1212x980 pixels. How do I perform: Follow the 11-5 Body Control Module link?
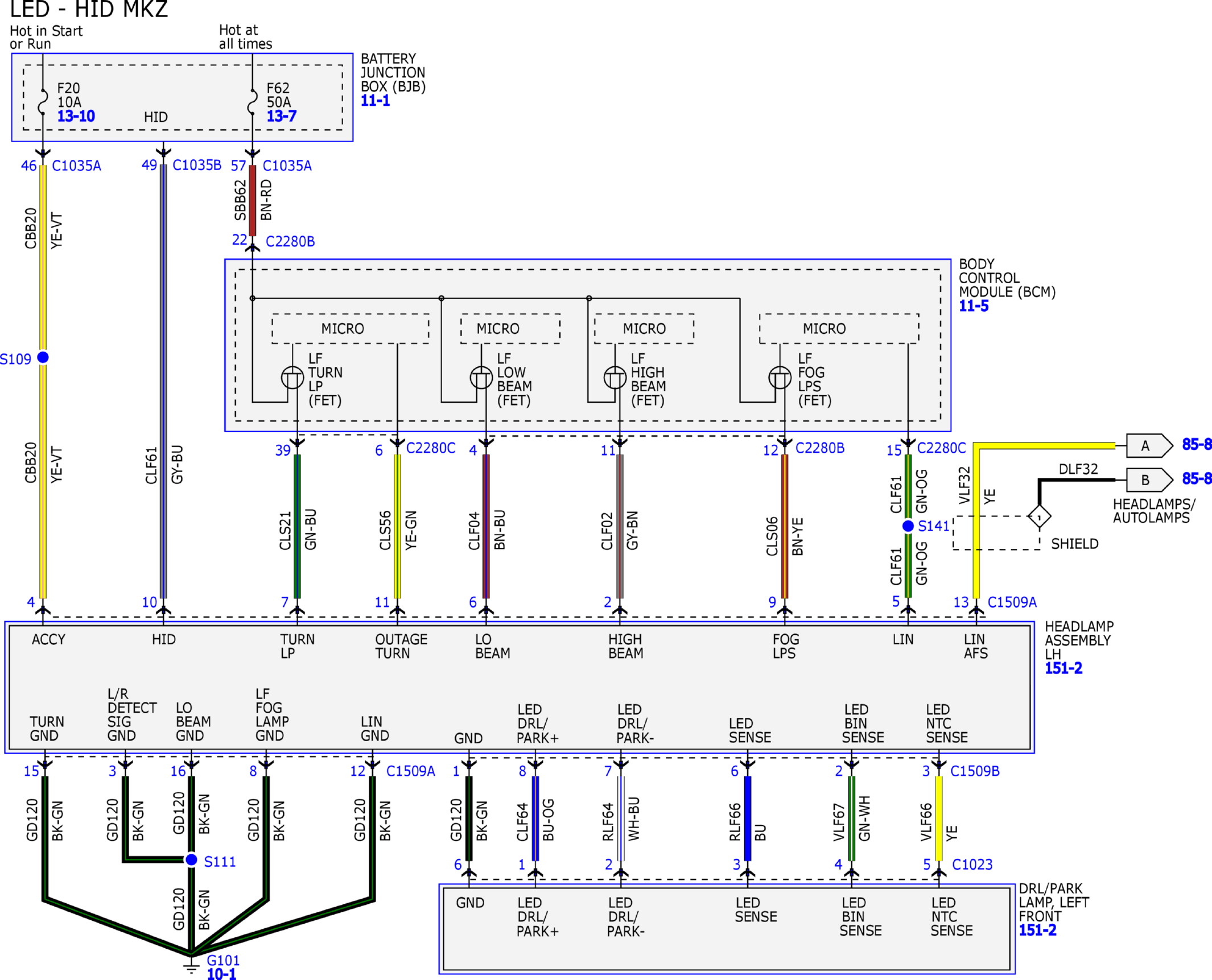coord(974,307)
